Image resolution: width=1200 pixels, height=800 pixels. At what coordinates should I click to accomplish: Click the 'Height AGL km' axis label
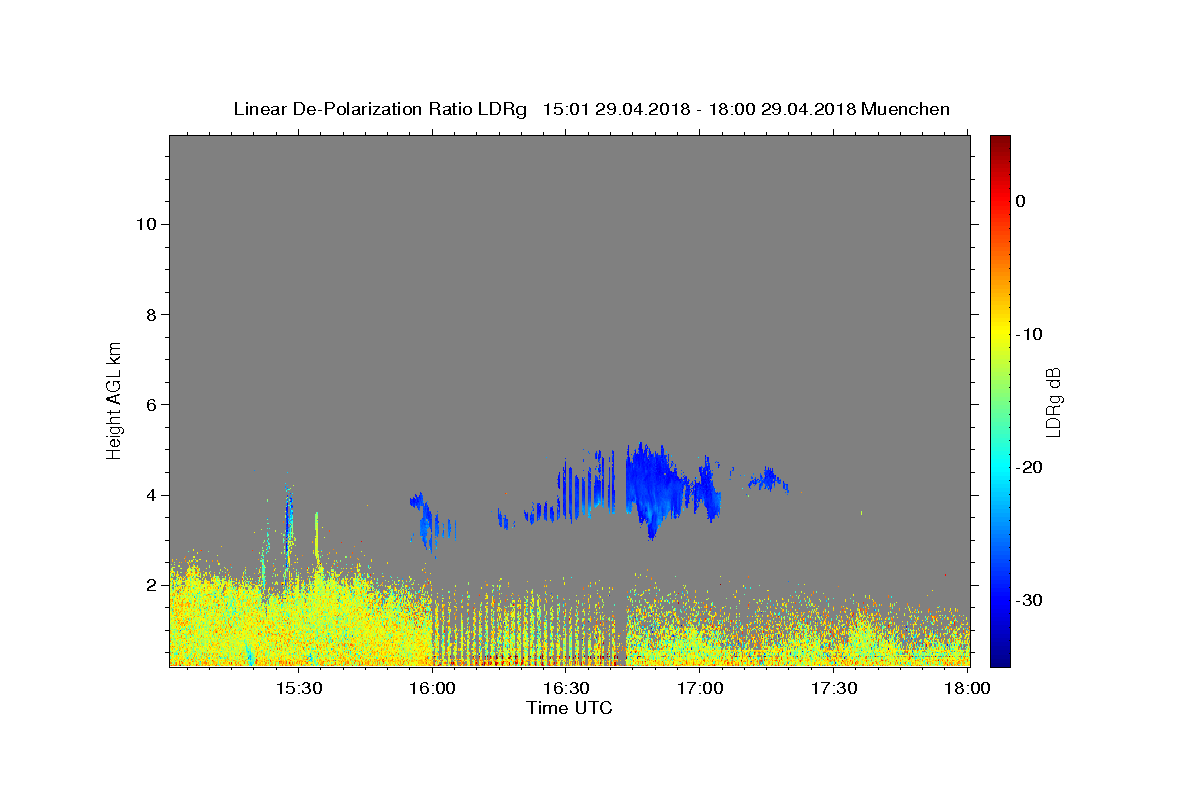tap(114, 399)
